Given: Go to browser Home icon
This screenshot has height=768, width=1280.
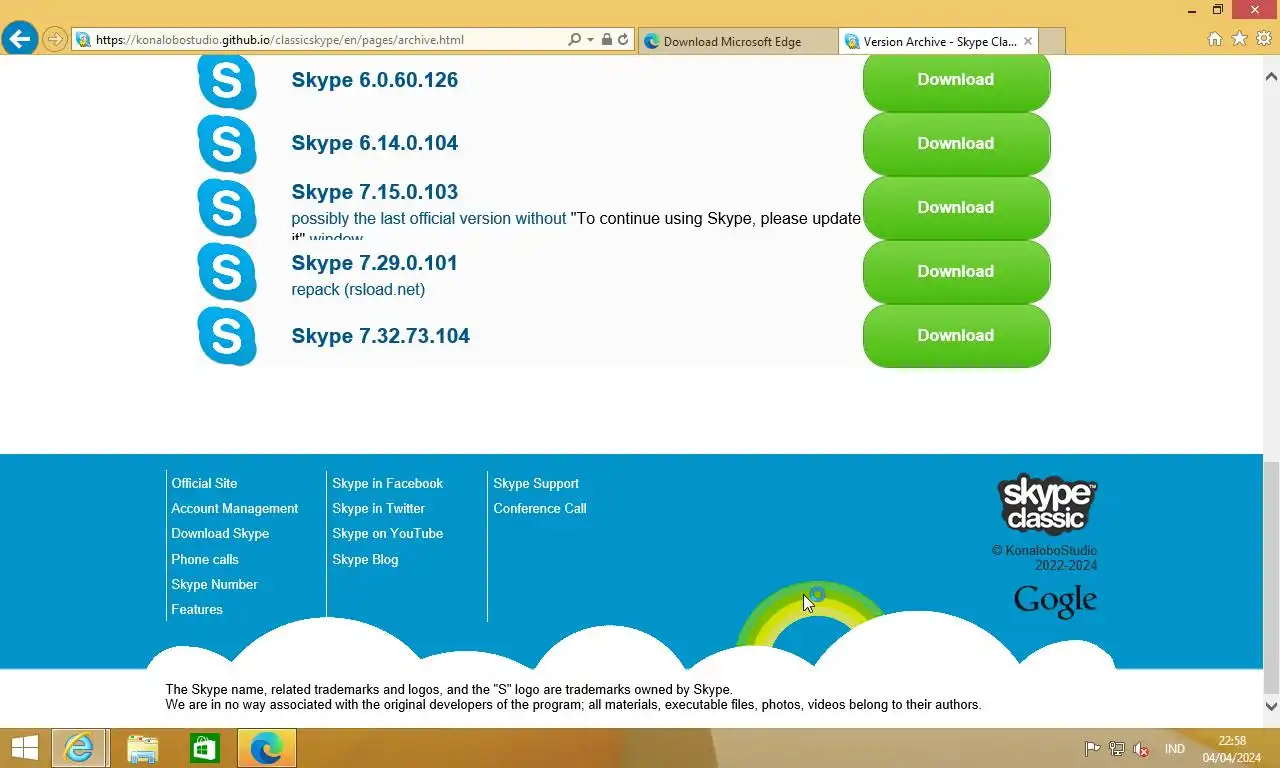Looking at the screenshot, I should coord(1215,39).
